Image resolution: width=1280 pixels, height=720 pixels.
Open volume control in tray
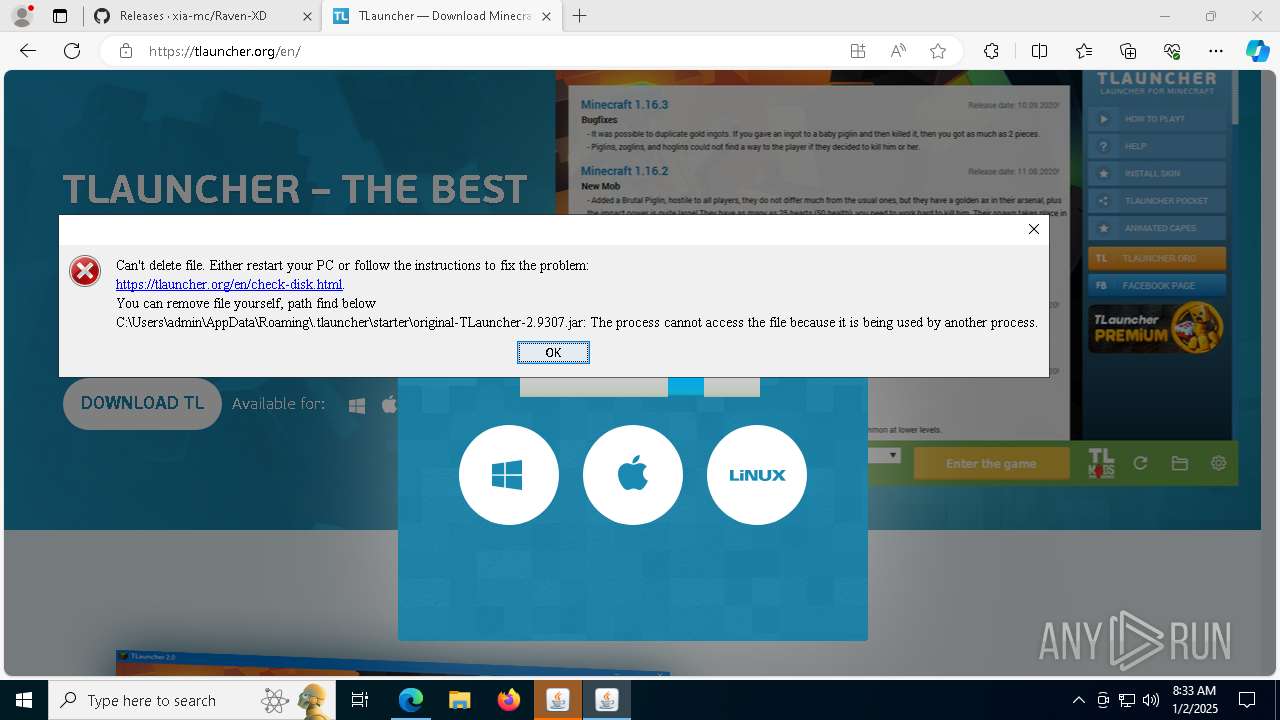(1151, 700)
